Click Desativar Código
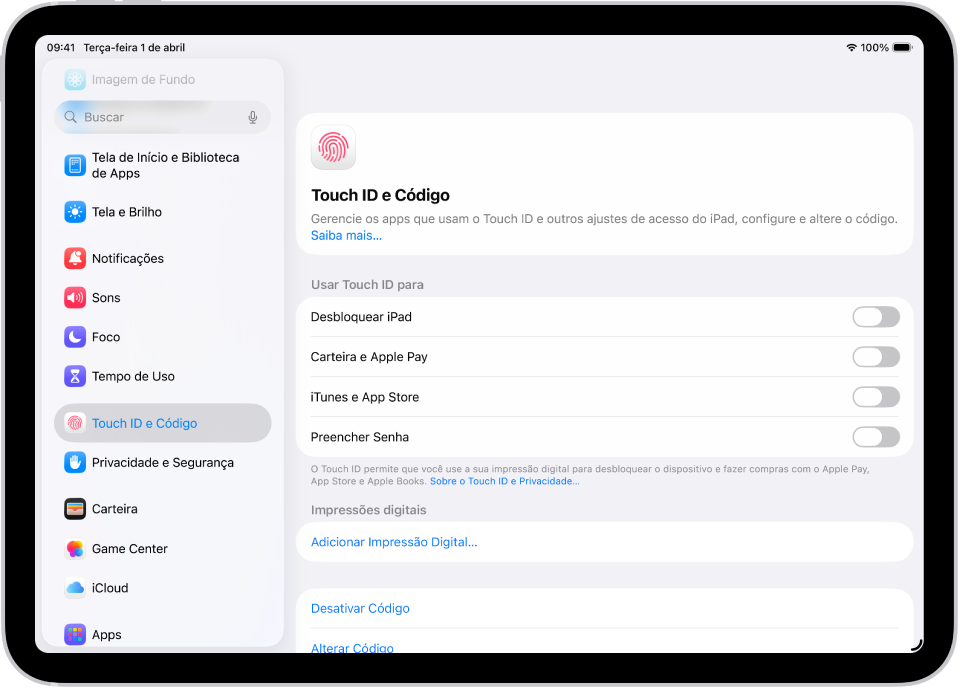 (x=360, y=608)
